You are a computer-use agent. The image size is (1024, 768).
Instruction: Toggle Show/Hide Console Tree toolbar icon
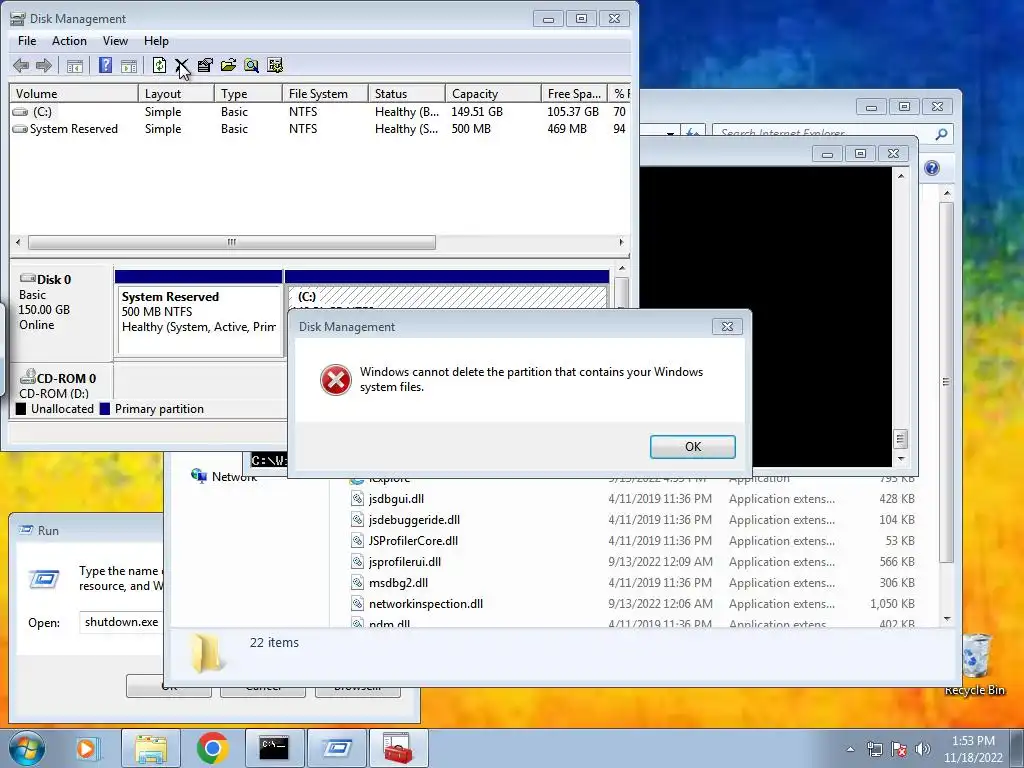click(x=75, y=65)
